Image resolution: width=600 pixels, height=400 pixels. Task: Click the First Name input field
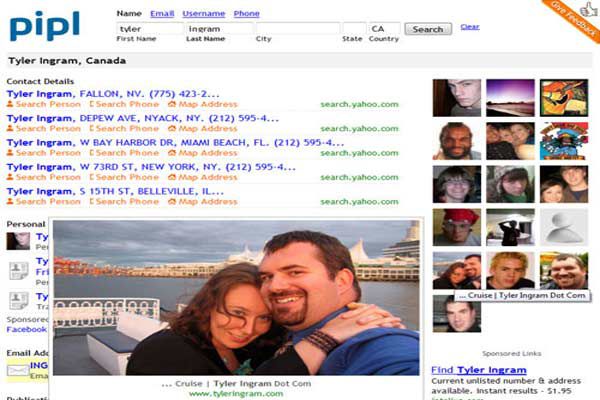(149, 29)
